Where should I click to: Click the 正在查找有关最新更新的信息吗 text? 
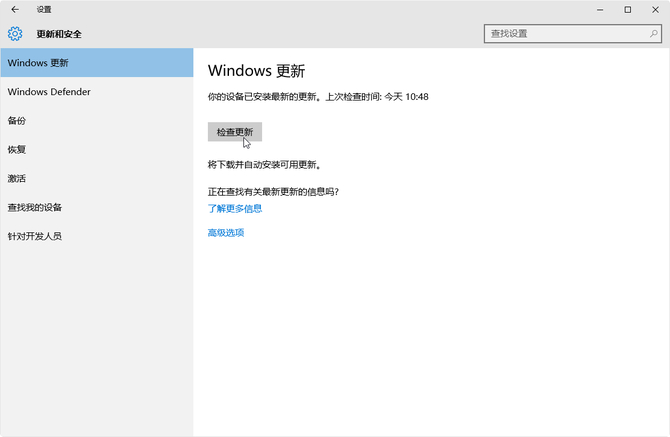click(273, 192)
